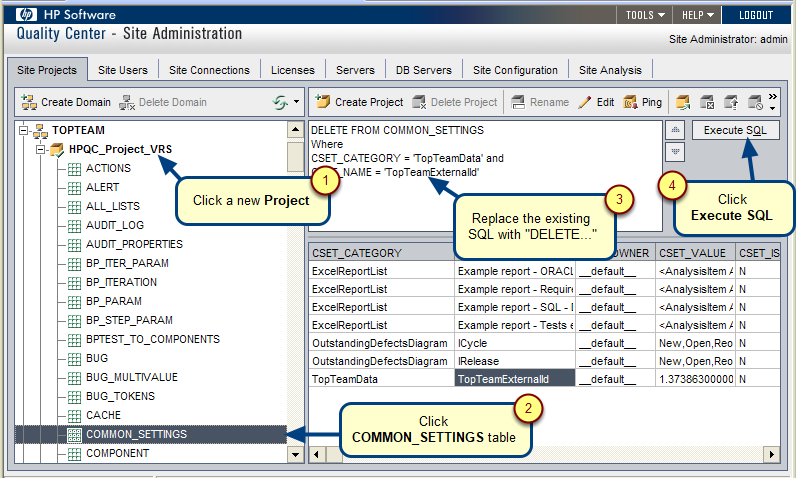Collapse the TOPTEAM domain node
Viewport: 796px width, 478px height.
[23, 131]
